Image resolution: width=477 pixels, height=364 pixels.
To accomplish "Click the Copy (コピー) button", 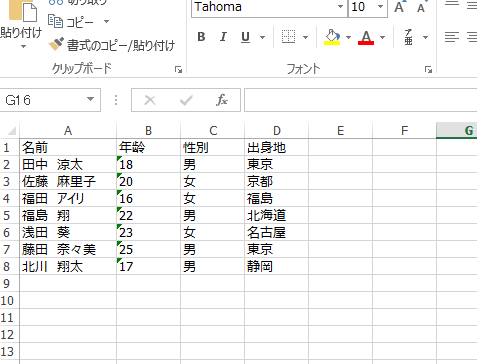I will coord(70,22).
